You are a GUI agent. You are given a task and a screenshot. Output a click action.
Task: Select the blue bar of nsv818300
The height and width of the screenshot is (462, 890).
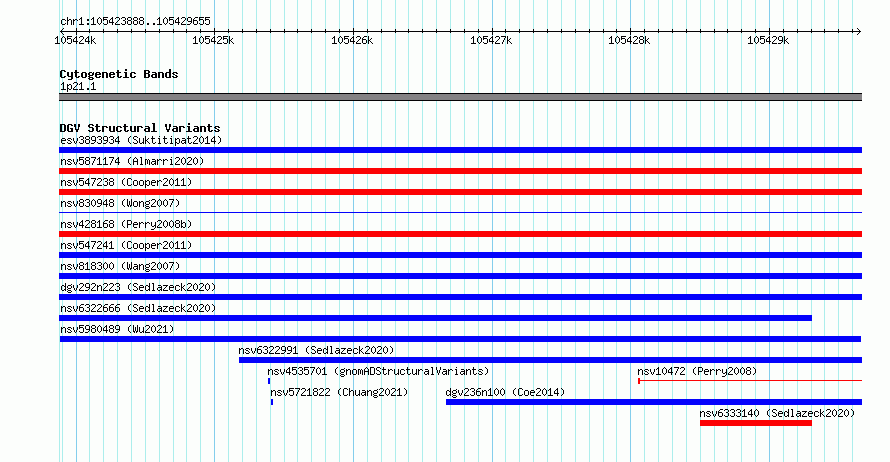pos(460,276)
